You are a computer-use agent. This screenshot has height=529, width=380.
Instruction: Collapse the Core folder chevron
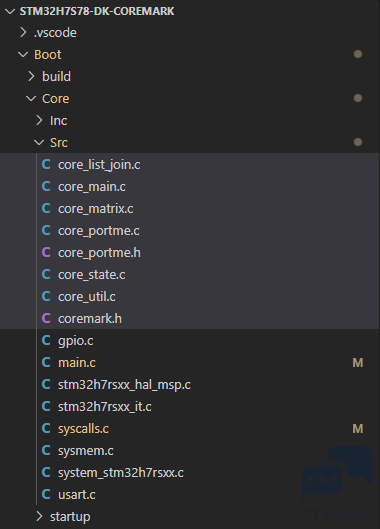point(31,99)
